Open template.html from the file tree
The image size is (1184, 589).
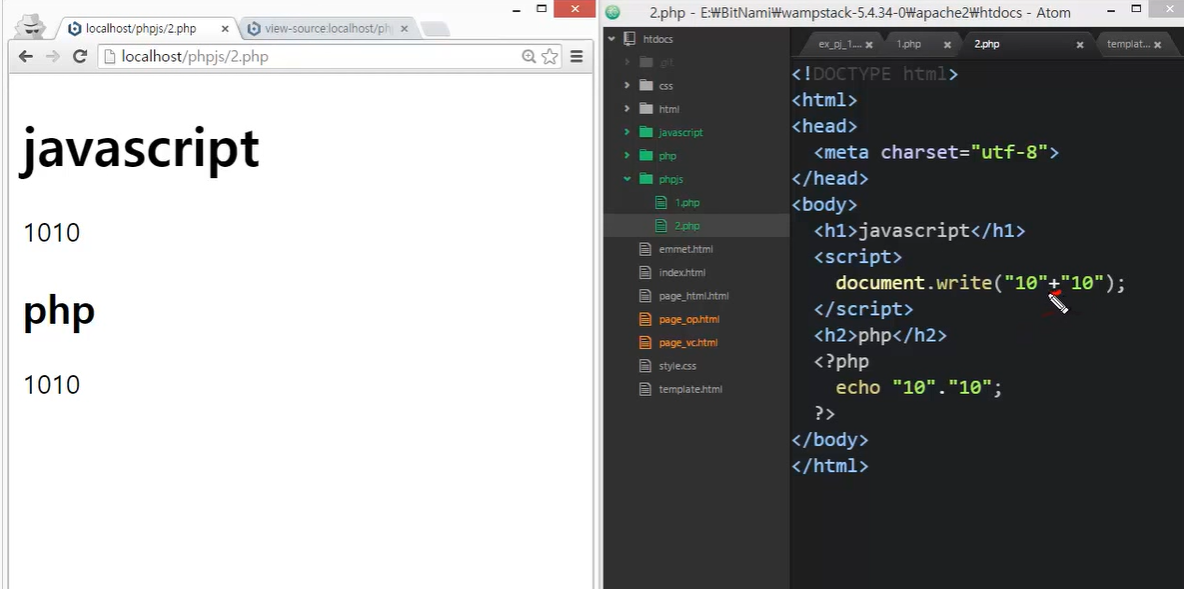tap(690, 389)
